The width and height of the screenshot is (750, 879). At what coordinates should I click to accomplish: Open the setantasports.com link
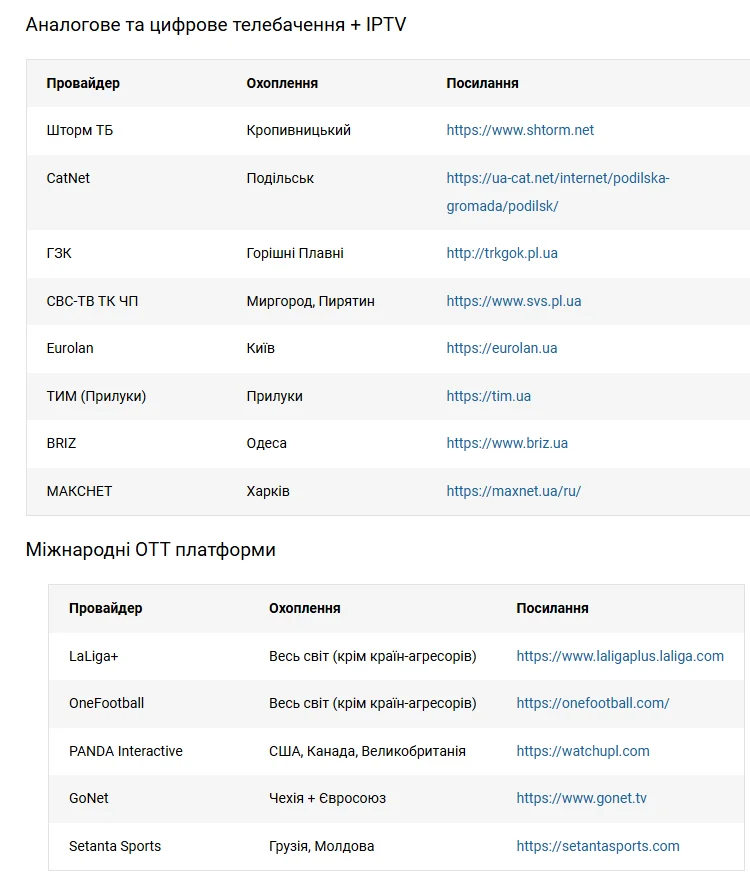(x=598, y=846)
